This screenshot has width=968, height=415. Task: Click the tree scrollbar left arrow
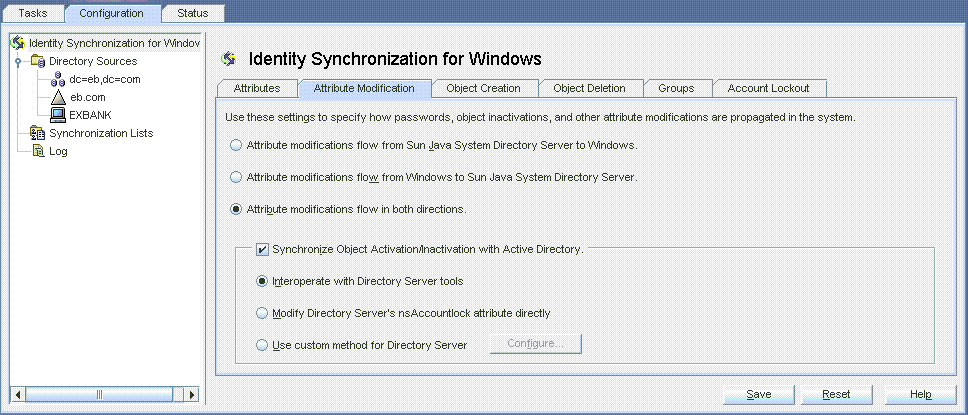19,394
